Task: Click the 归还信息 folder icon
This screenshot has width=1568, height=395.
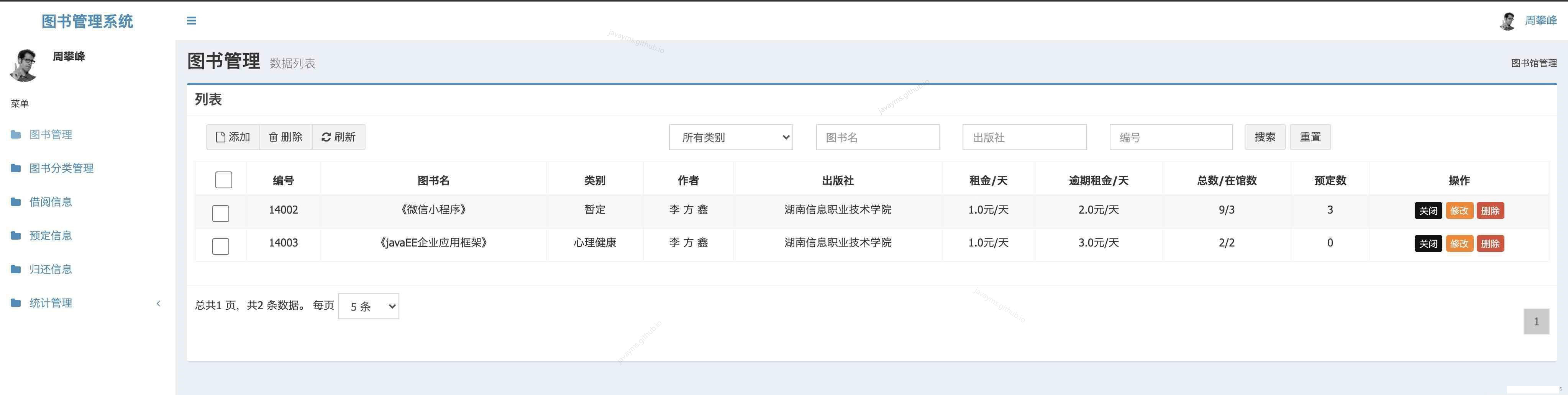Action: 15,269
